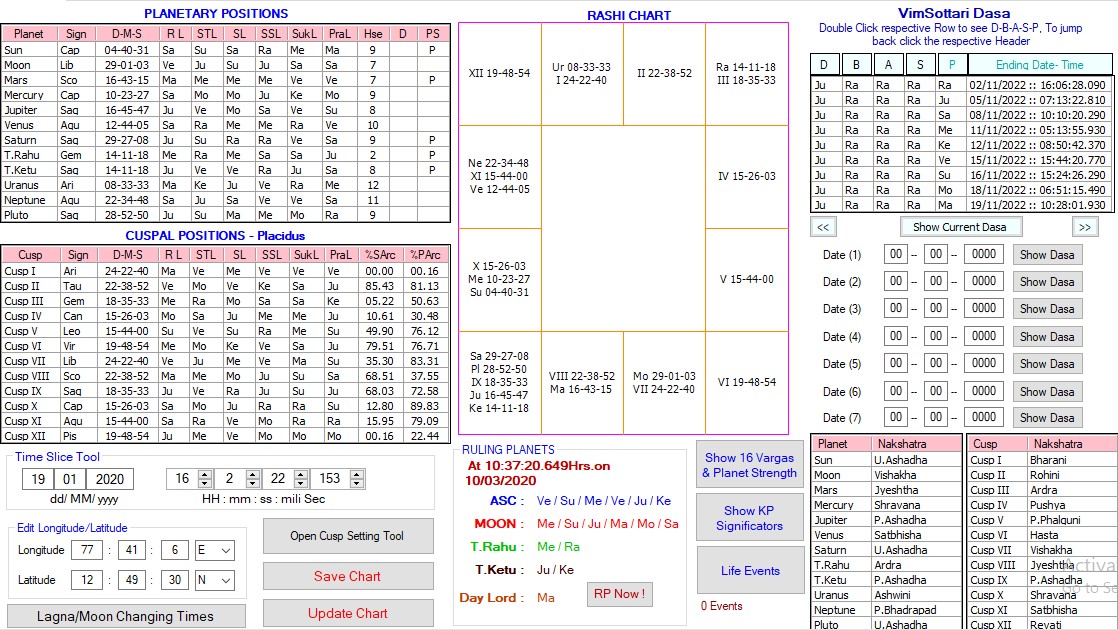
Task: Open the Latitude N/S direction dropdown
Action: (215, 580)
